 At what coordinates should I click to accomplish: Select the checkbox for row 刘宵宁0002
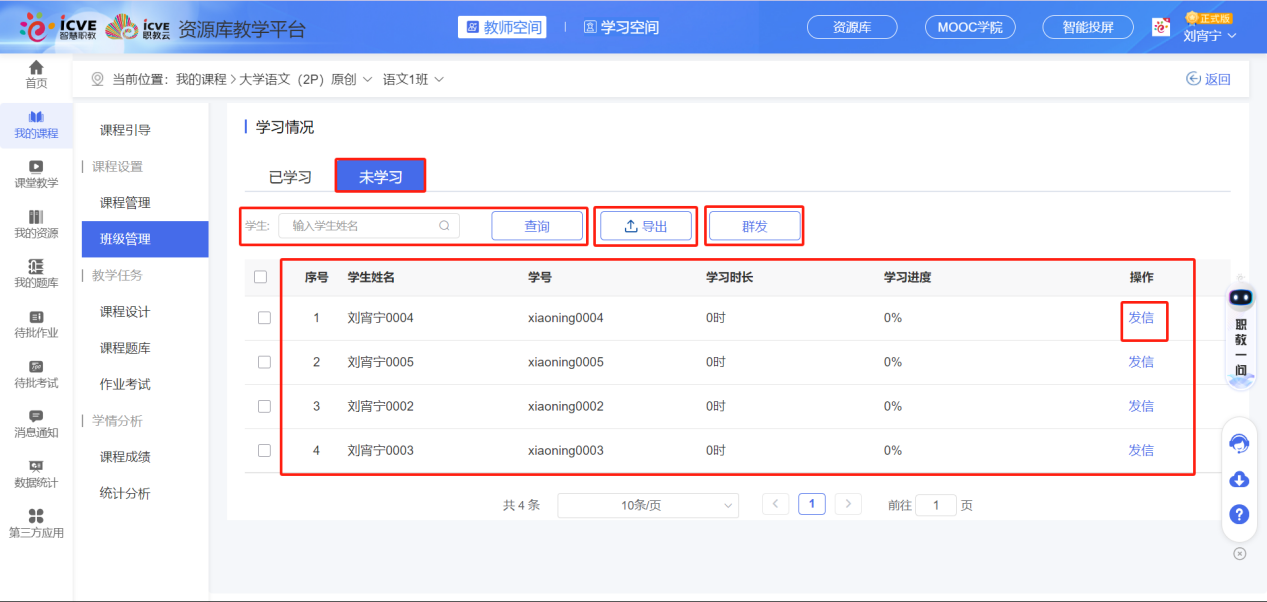(264, 406)
